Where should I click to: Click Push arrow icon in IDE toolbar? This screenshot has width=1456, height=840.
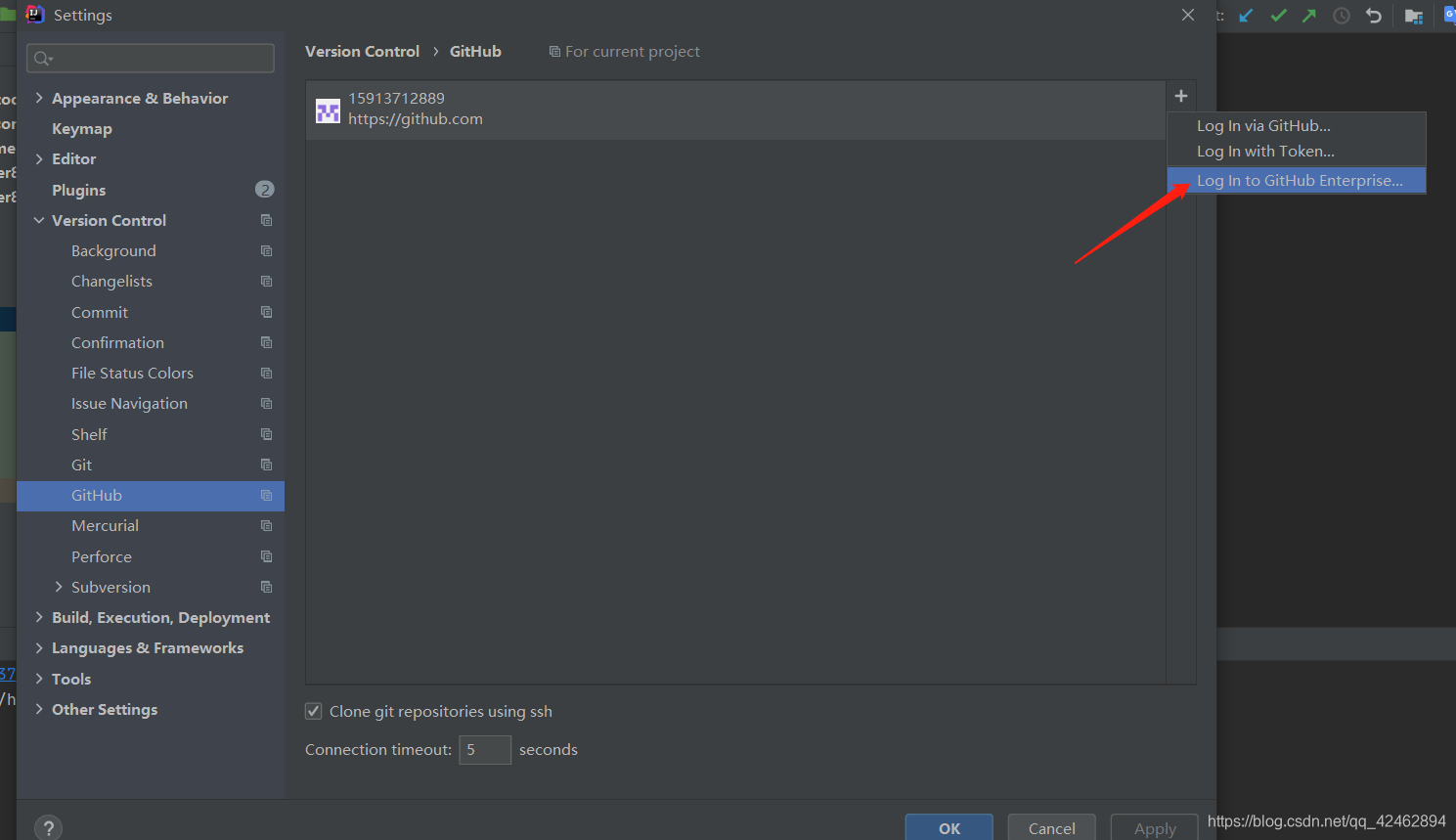[x=1309, y=16]
